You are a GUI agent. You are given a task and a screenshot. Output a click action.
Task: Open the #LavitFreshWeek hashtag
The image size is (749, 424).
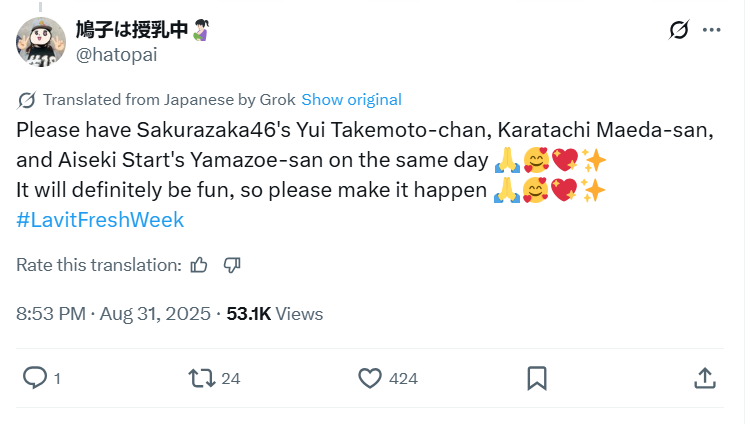click(x=100, y=219)
